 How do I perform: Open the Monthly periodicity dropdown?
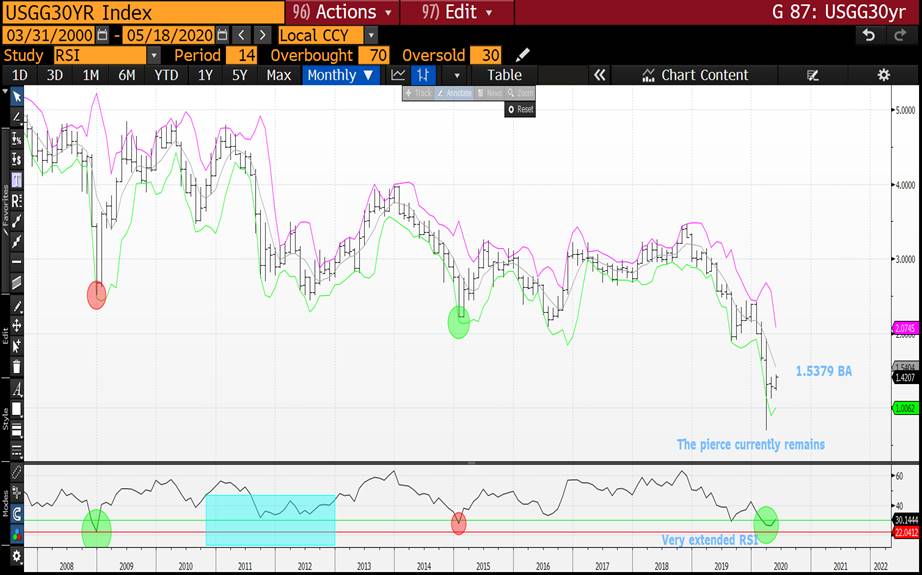[340, 75]
